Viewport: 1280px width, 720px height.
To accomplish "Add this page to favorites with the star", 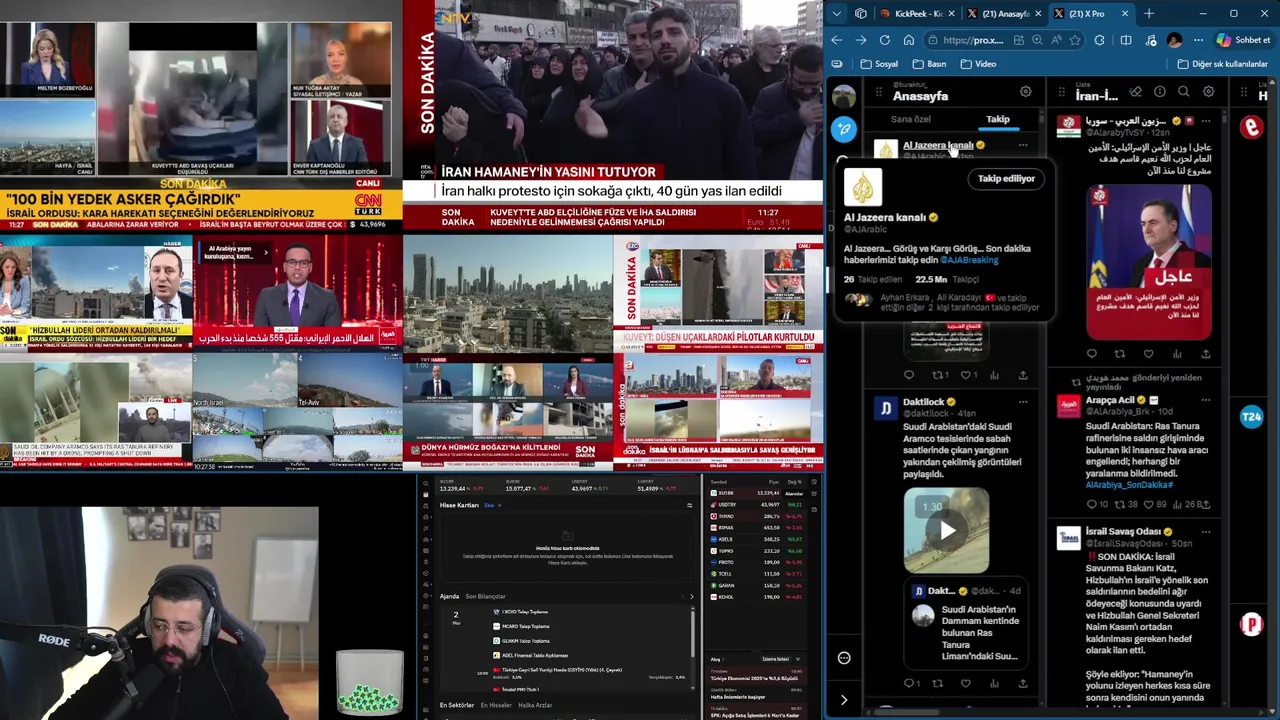I will [x=1075, y=40].
